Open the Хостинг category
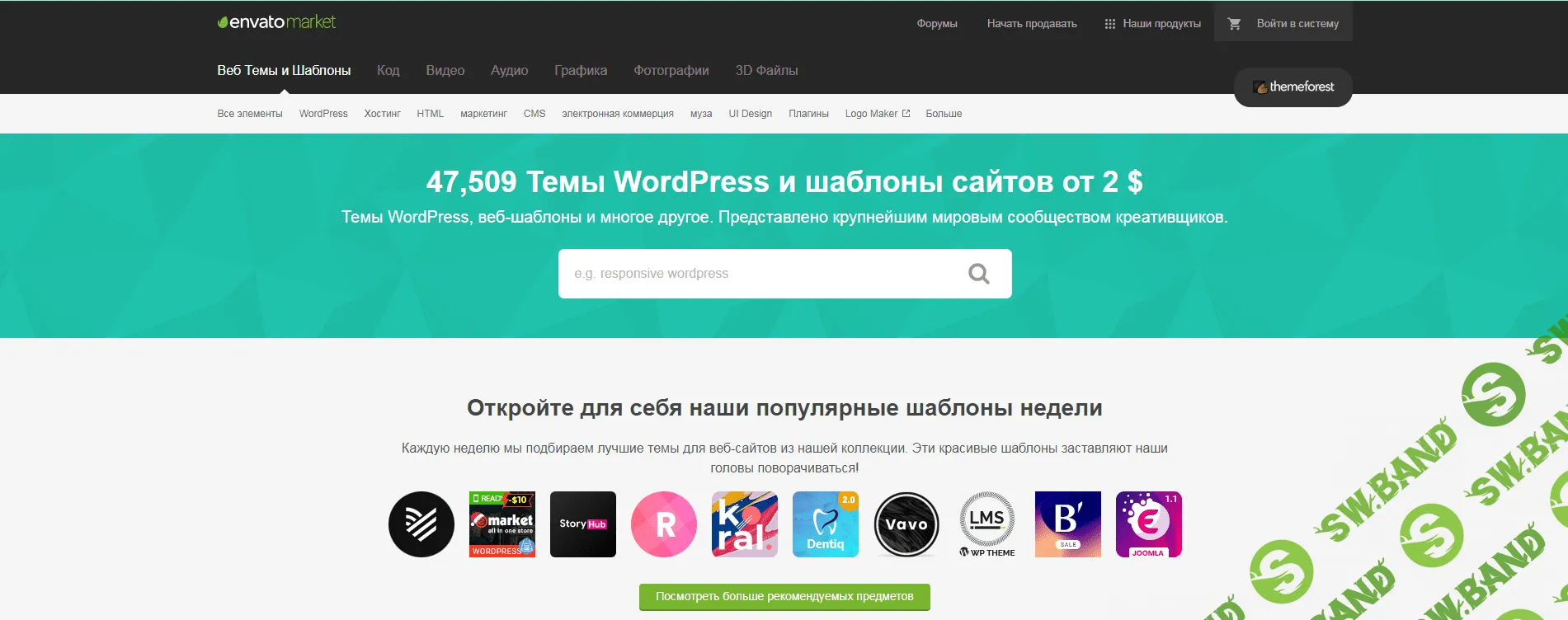This screenshot has height=620, width=1568. pos(383,114)
